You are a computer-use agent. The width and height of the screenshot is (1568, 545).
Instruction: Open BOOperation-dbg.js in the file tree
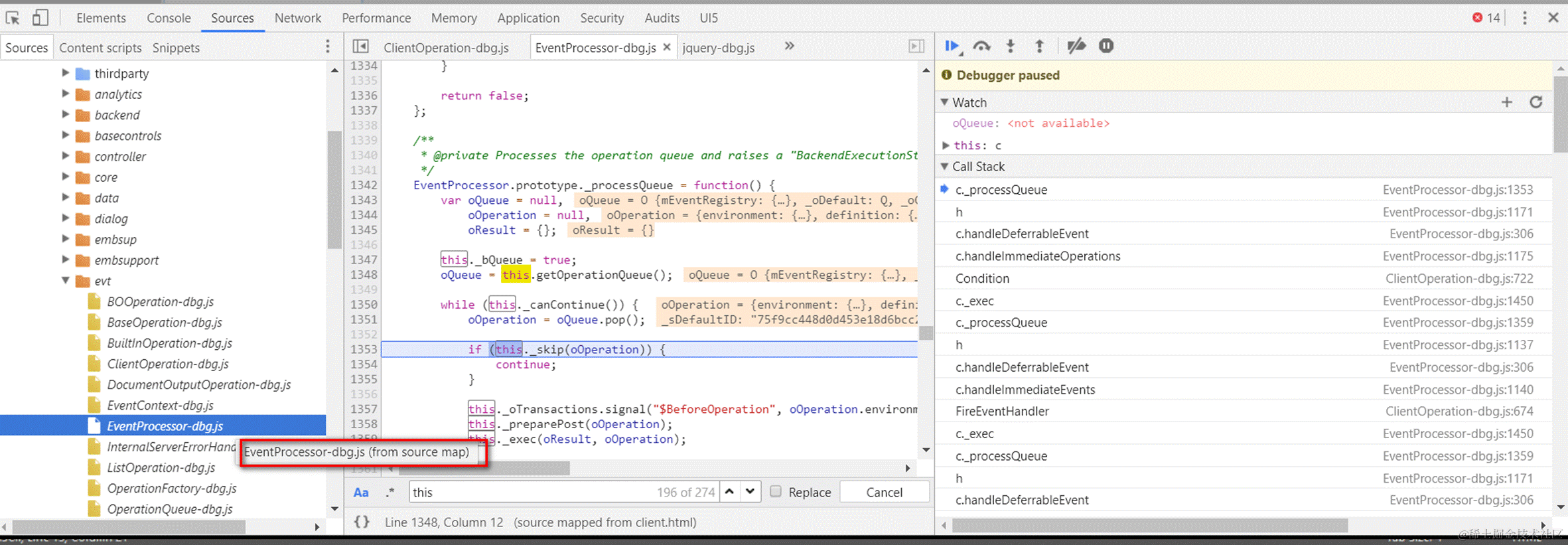tap(160, 301)
